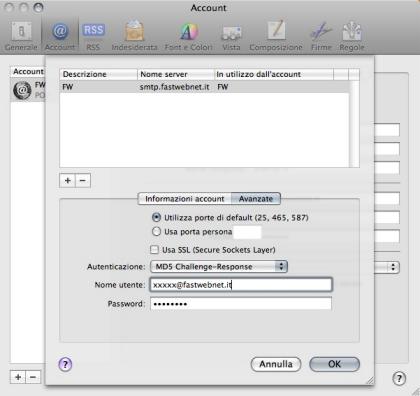Image resolution: width=420 pixels, height=396 pixels.
Task: Sort by the Descrizione column header
Action: pos(98,74)
